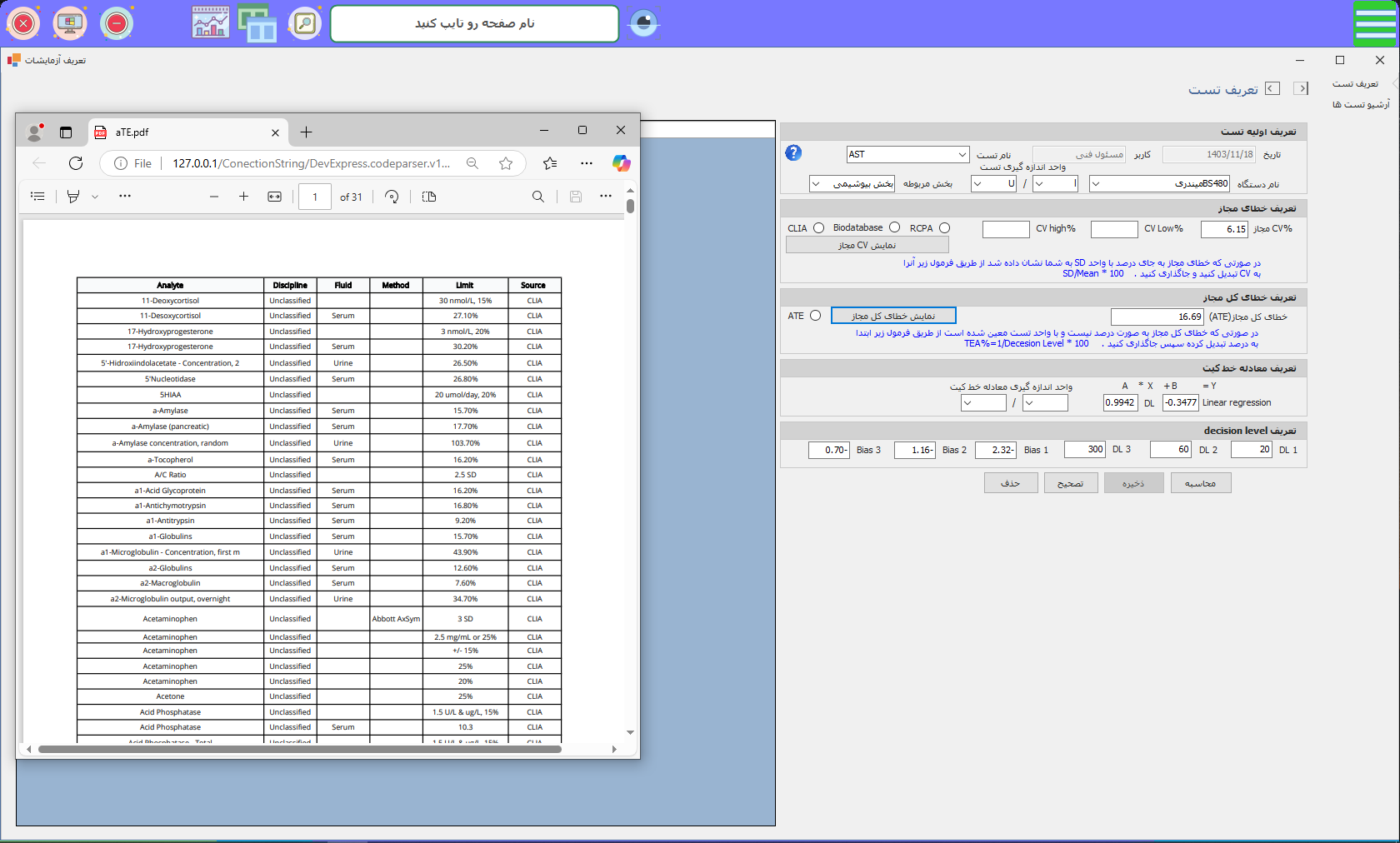Image resolution: width=1400 pixels, height=843 pixels.
Task: Click the PDF fit to width icon
Action: click(x=274, y=197)
